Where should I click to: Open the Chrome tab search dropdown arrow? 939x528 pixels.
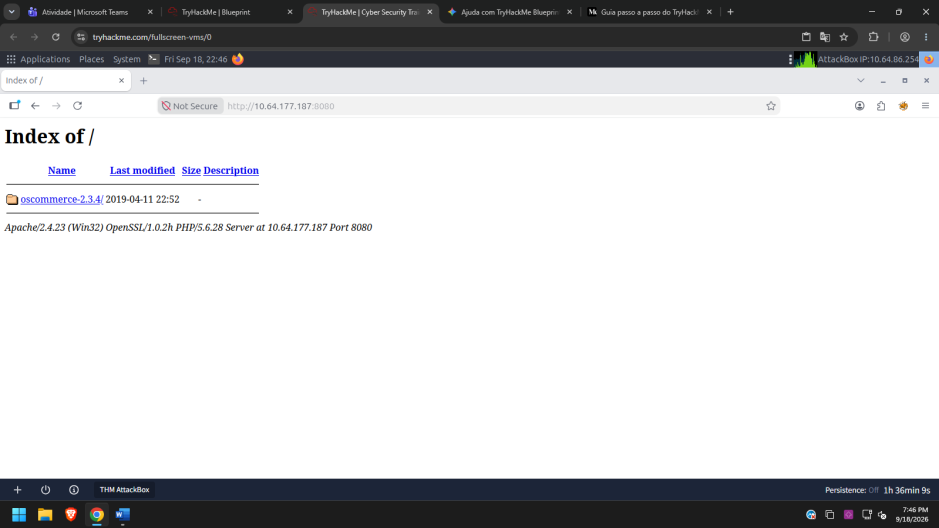(11, 12)
